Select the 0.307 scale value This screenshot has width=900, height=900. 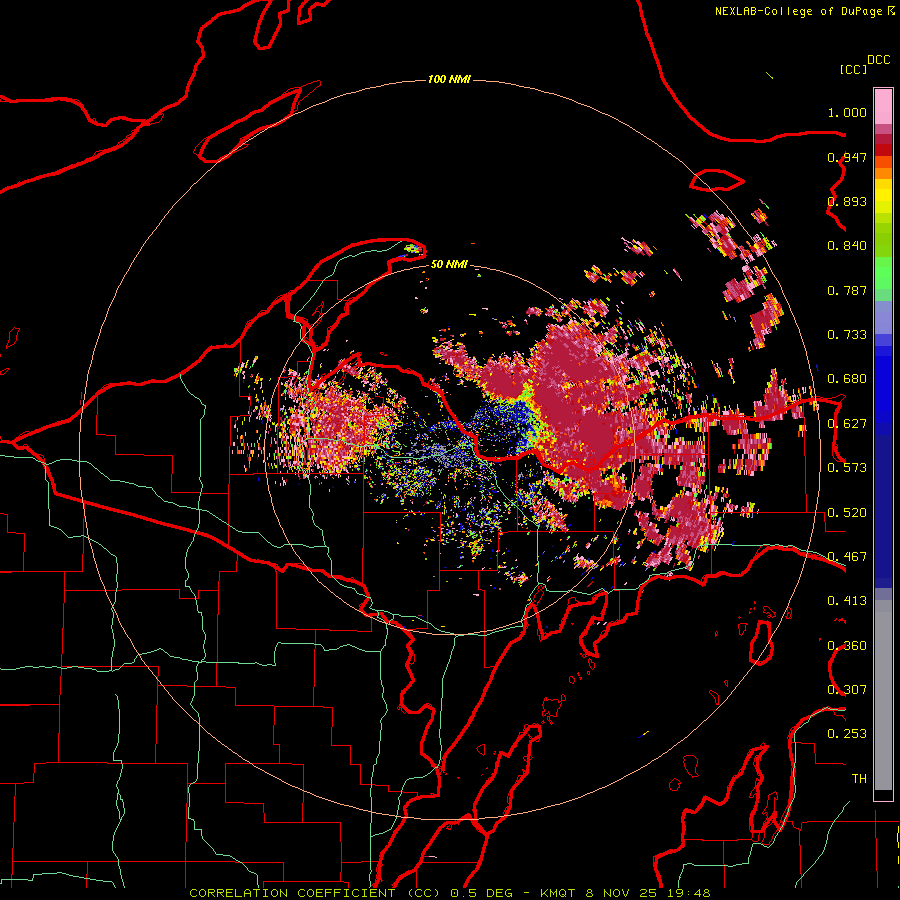847,690
